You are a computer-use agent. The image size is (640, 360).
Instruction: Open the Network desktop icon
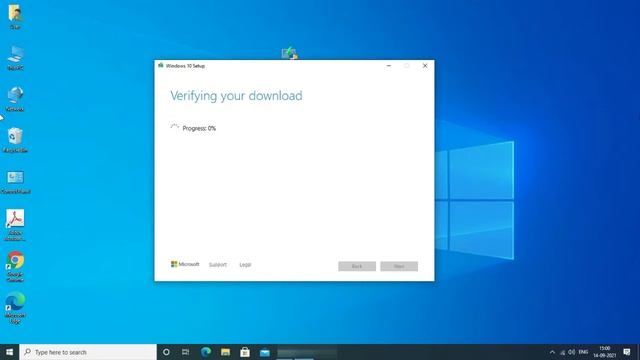tap(15, 99)
